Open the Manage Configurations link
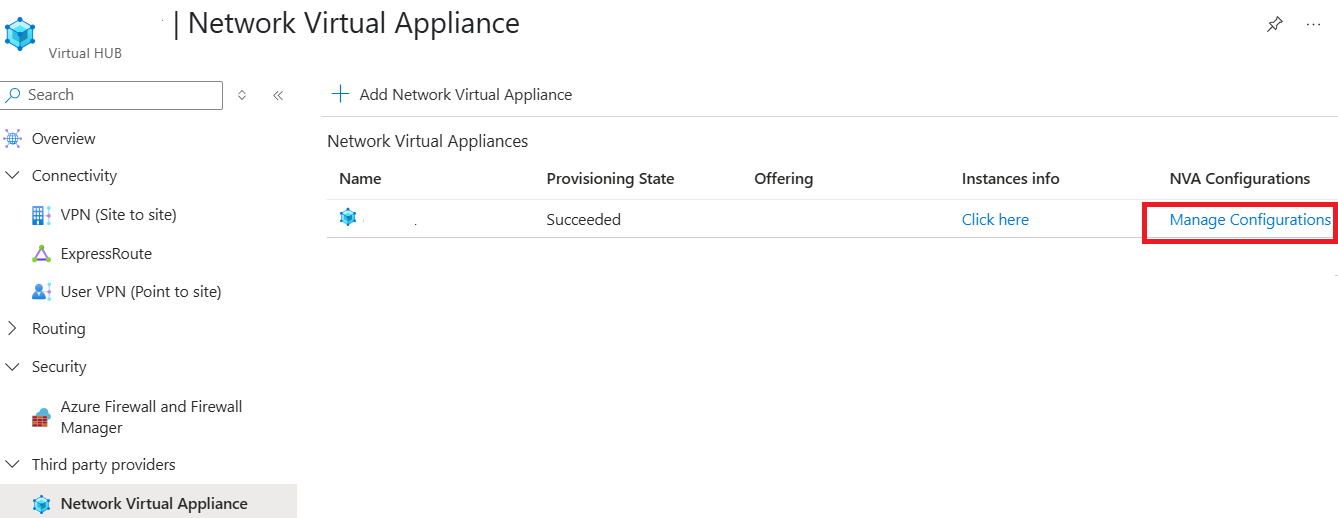The width and height of the screenshot is (1338, 518). [x=1250, y=220]
